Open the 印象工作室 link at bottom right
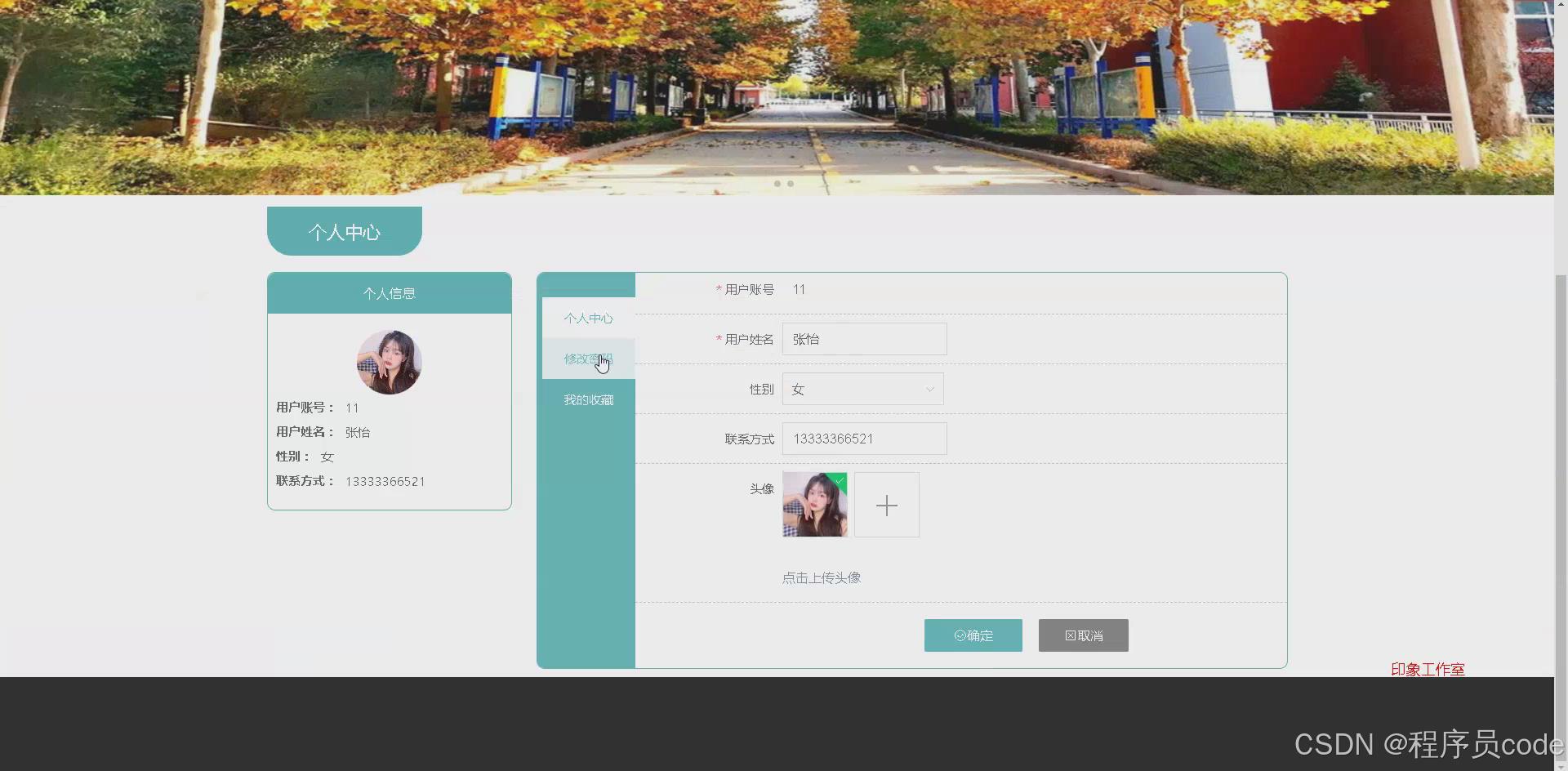The width and height of the screenshot is (1568, 771). pyautogui.click(x=1427, y=669)
